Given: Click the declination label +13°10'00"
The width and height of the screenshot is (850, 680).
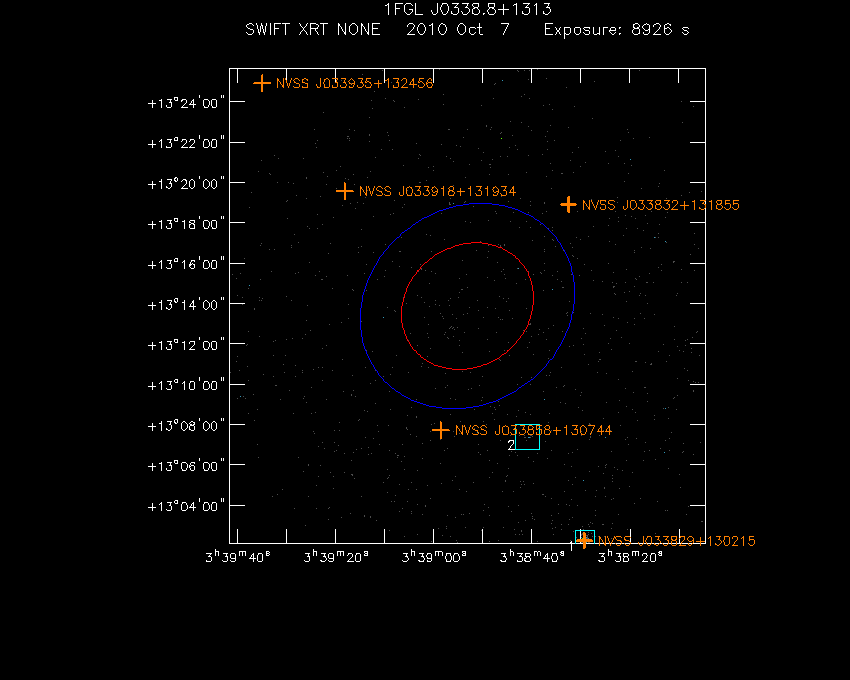Looking at the screenshot, I should [x=186, y=386].
